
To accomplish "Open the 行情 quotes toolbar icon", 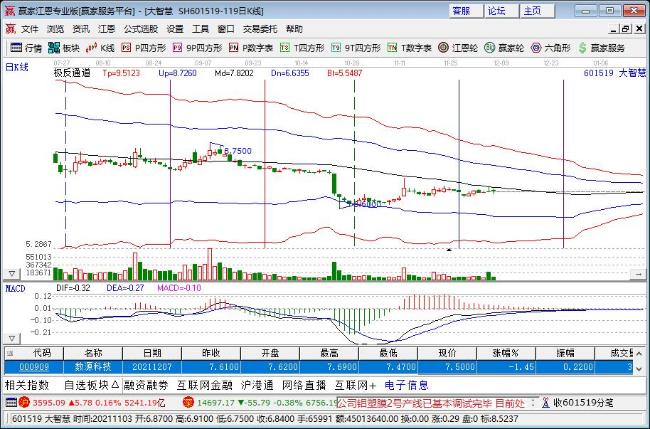I will pyautogui.click(x=26, y=48).
